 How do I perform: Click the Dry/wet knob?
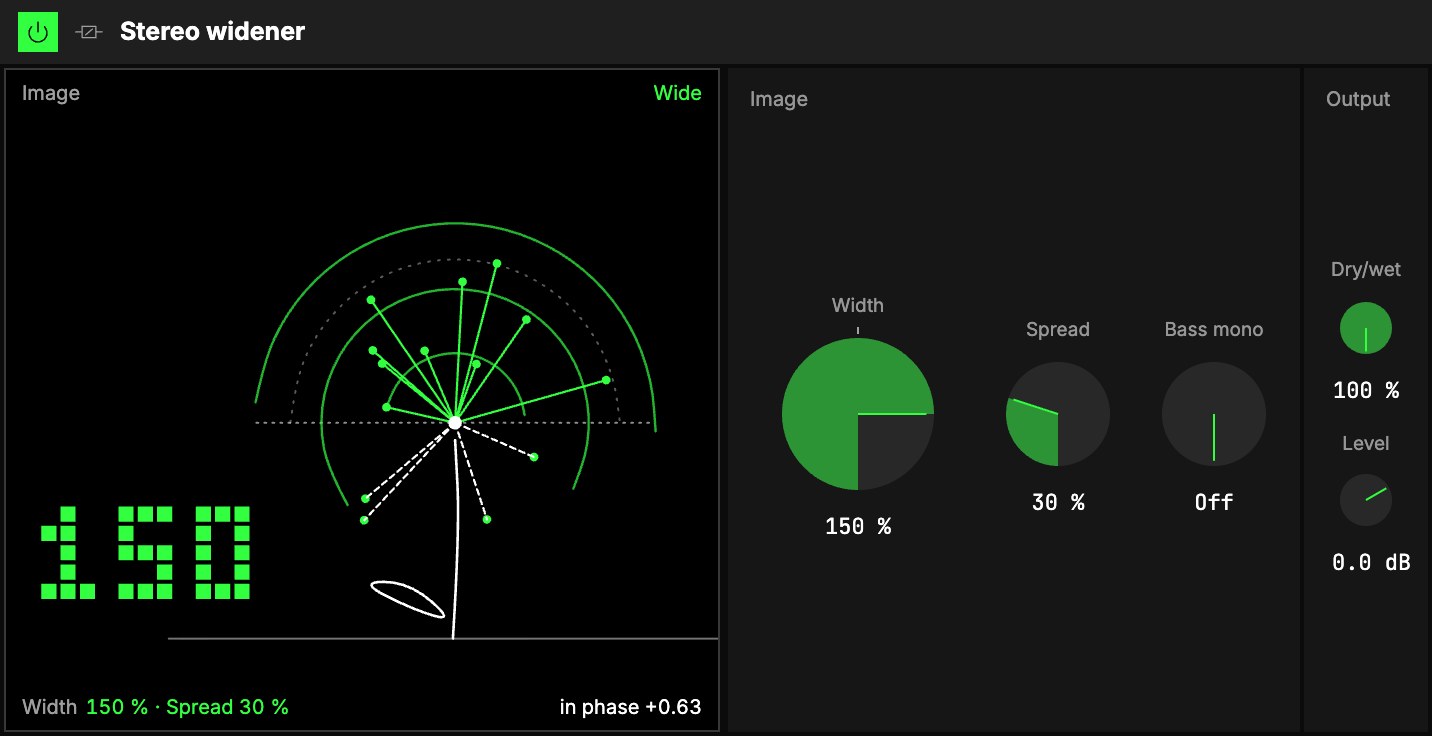pos(1366,328)
